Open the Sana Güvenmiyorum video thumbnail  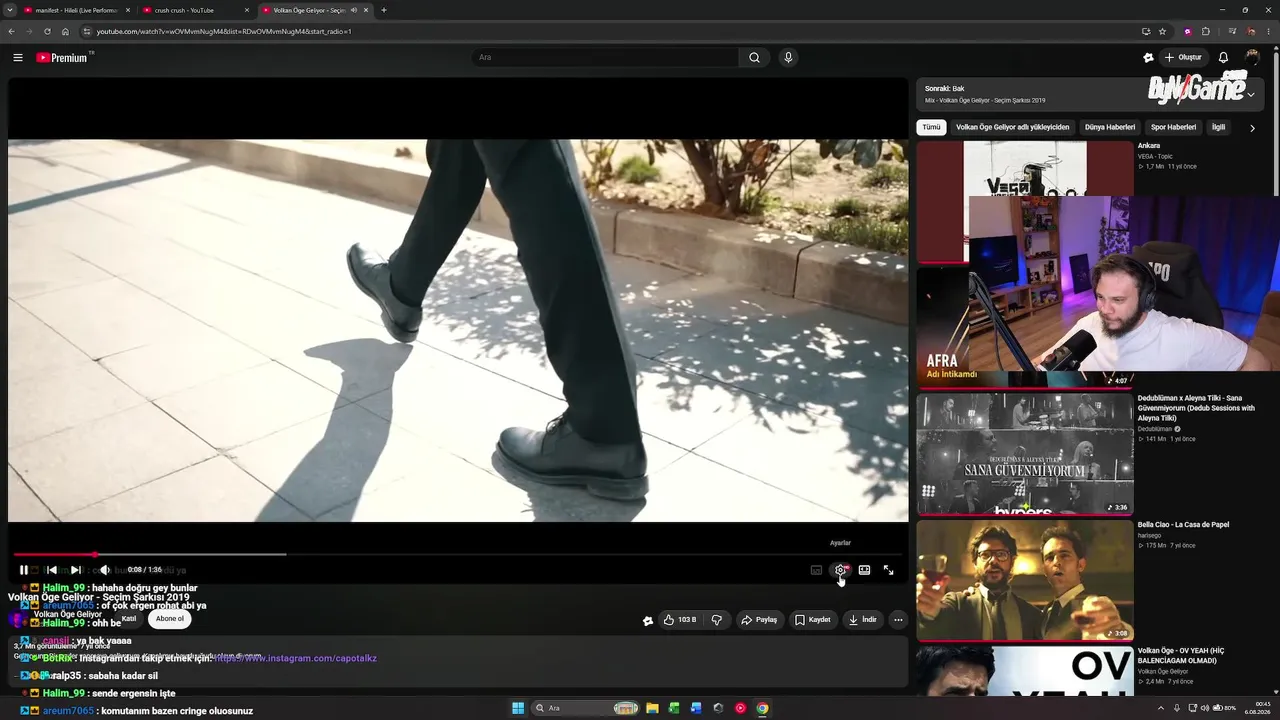click(1025, 453)
